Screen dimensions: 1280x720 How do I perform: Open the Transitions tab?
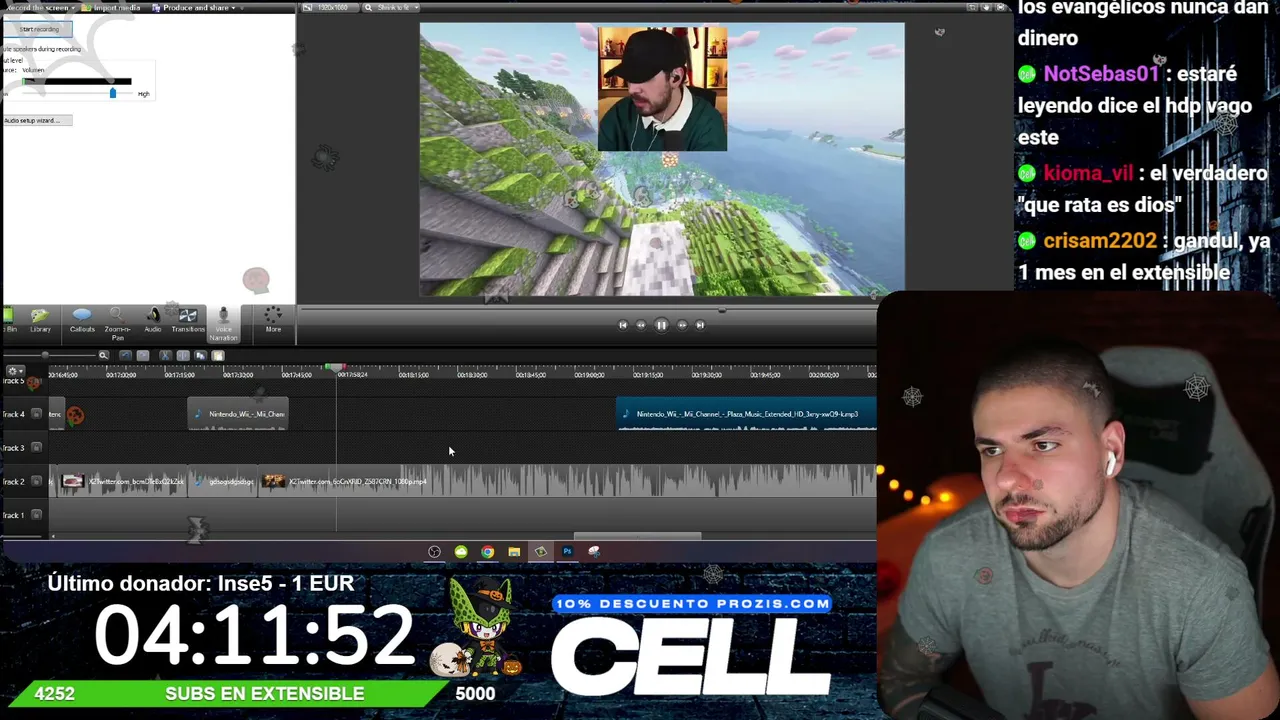click(188, 320)
